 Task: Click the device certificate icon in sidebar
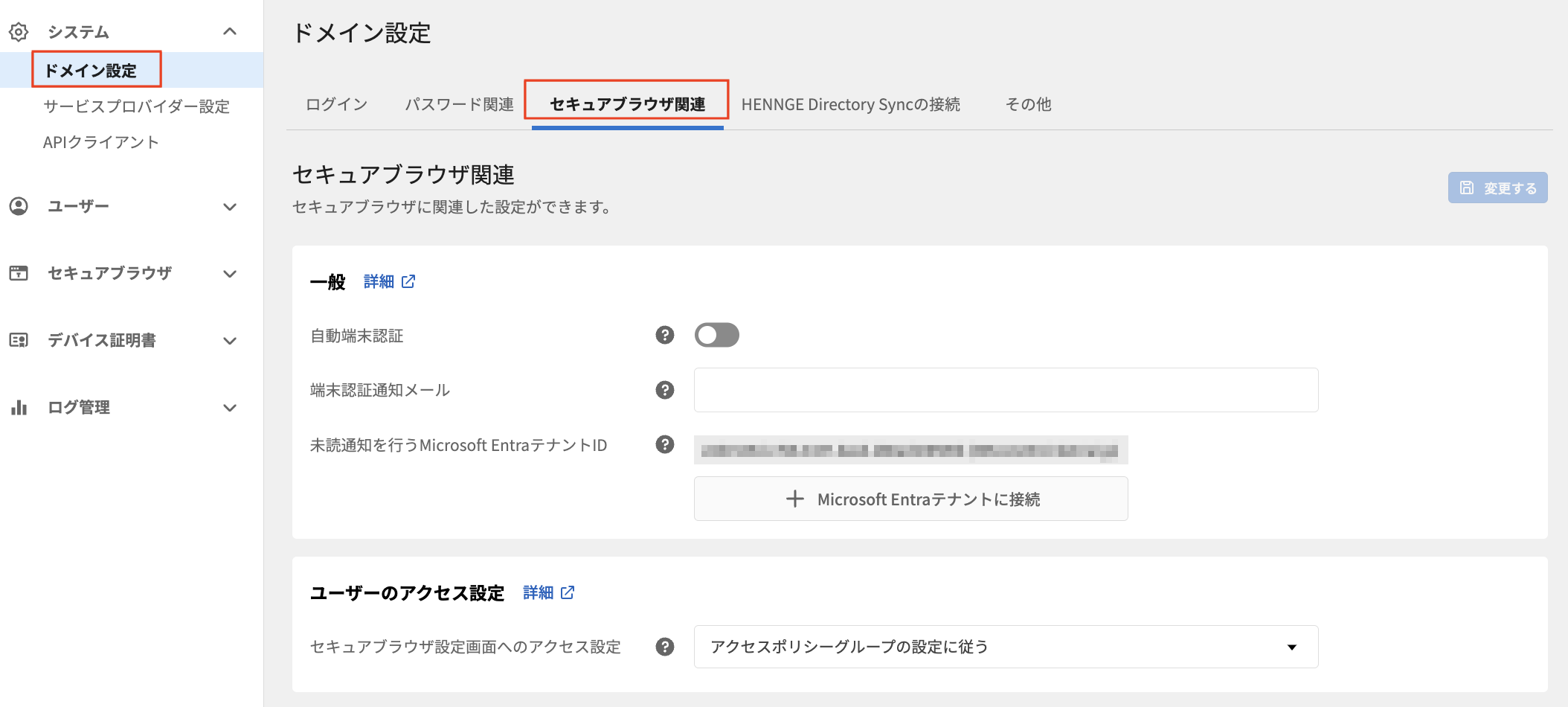click(19, 340)
